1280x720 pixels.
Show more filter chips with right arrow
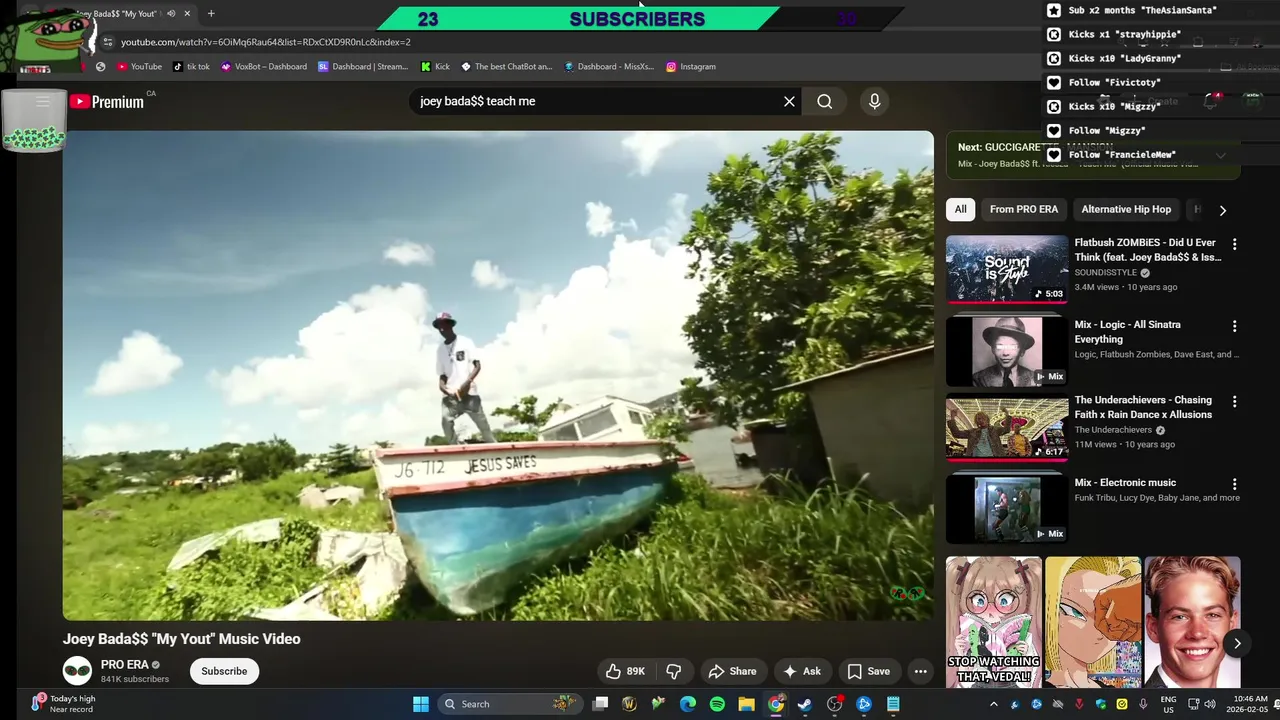tap(1222, 210)
